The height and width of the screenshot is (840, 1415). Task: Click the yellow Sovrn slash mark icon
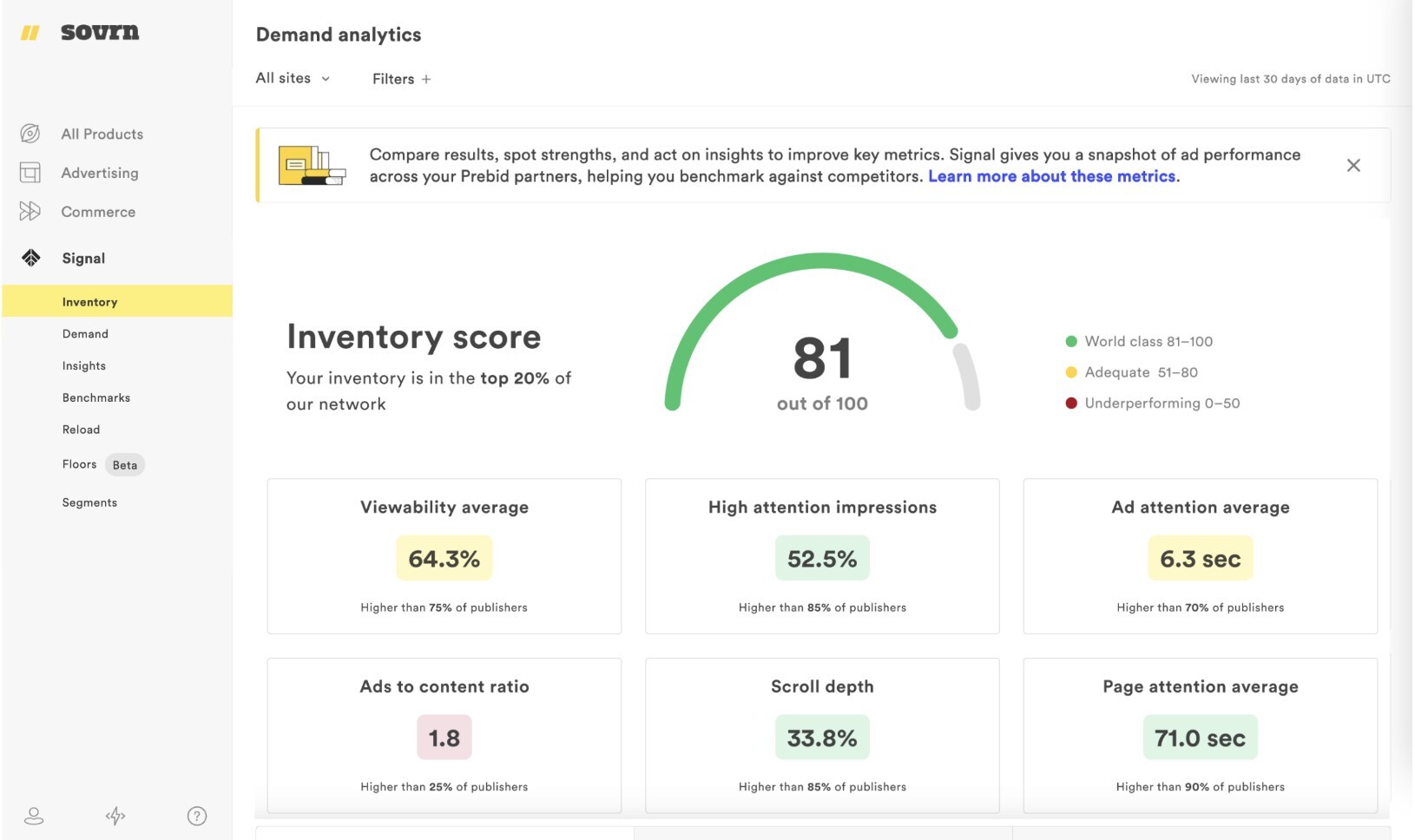tap(30, 33)
